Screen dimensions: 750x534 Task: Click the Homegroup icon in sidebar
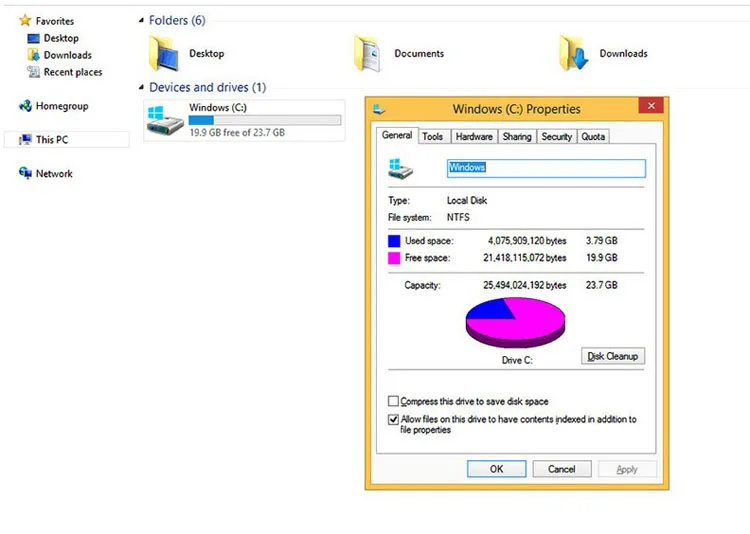[x=25, y=106]
